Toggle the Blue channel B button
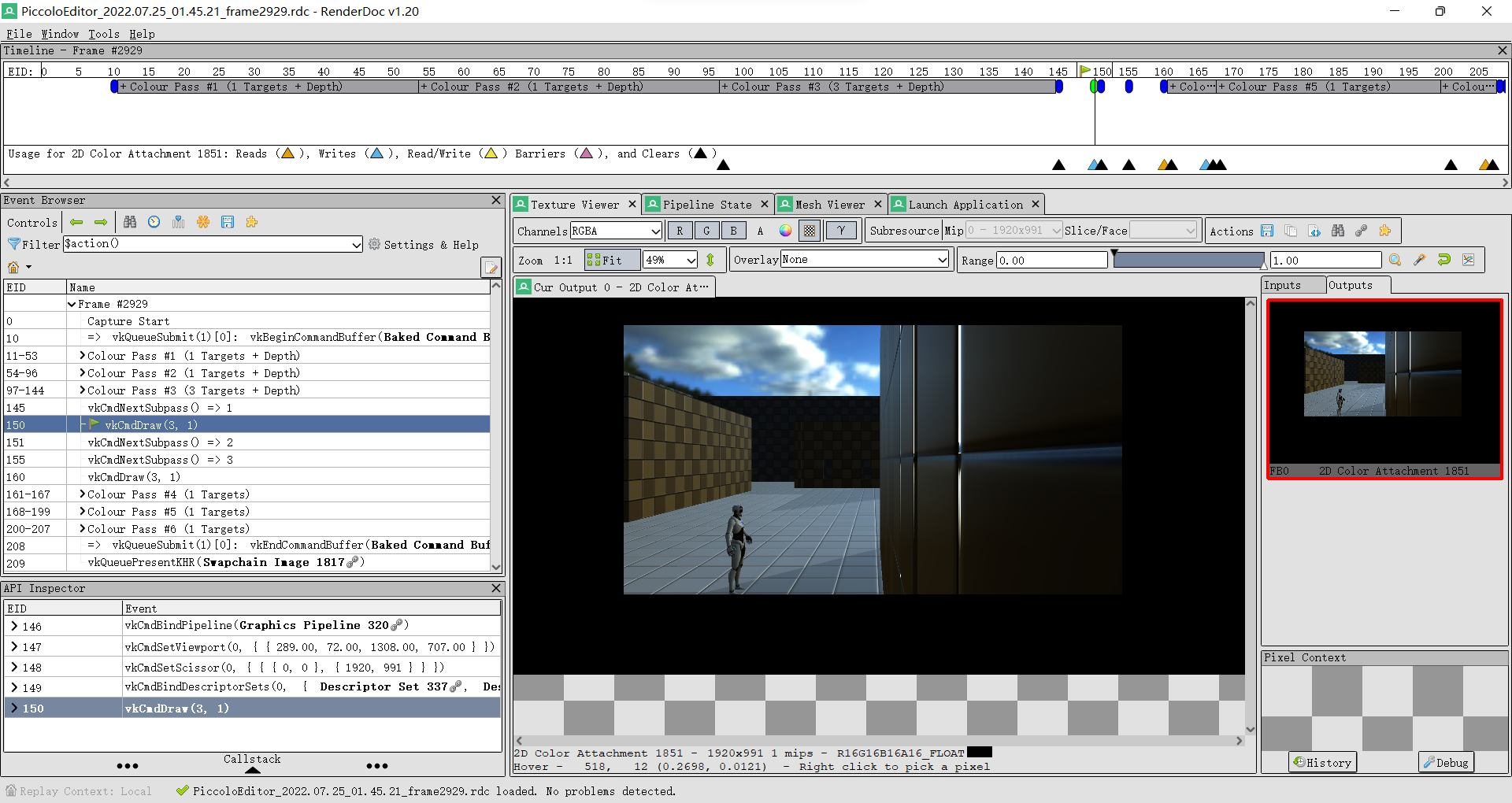Viewport: 1512px width, 803px height. click(x=733, y=231)
